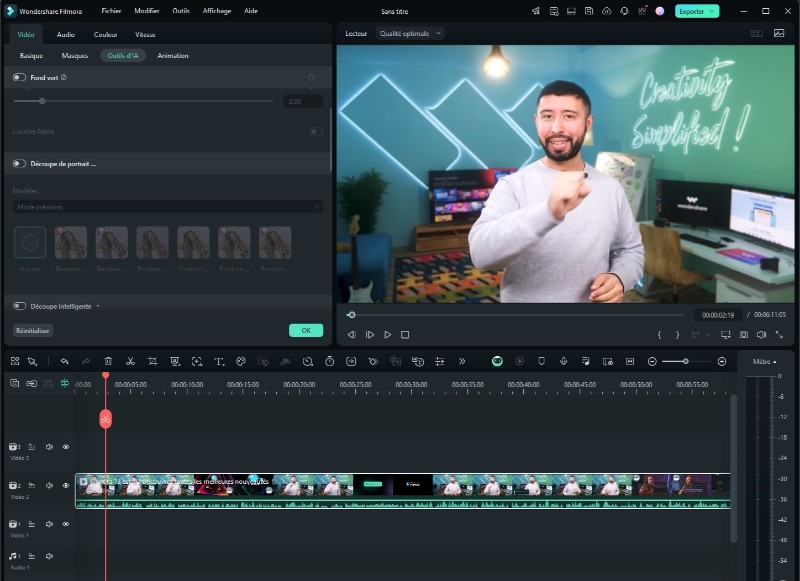Image resolution: width=800 pixels, height=581 pixels.
Task: Open the Mode précision model dropdown
Action: pyautogui.click(x=168, y=207)
